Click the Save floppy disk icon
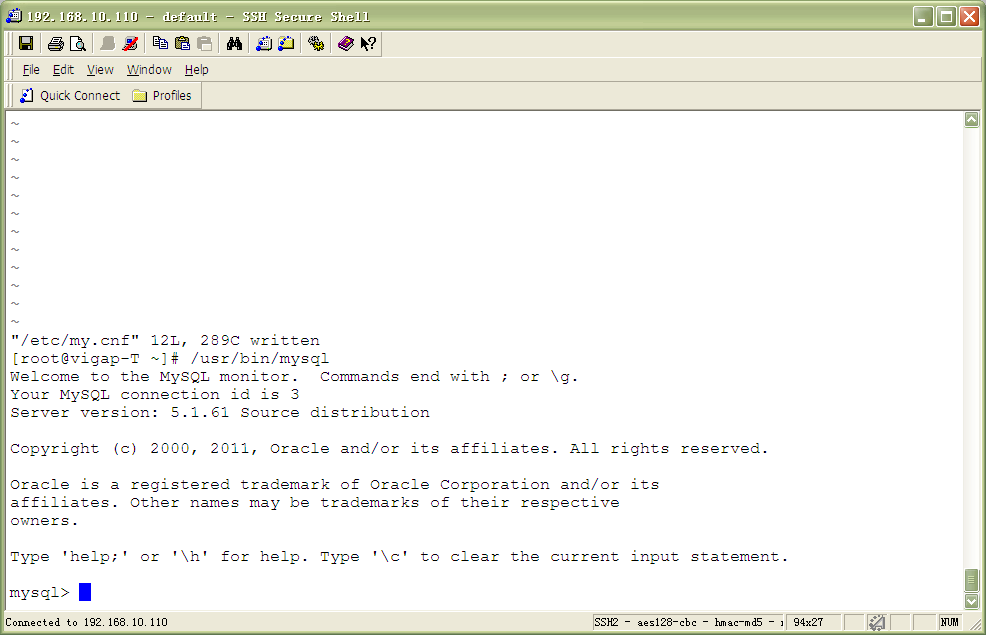The width and height of the screenshot is (986, 635). [x=26, y=43]
